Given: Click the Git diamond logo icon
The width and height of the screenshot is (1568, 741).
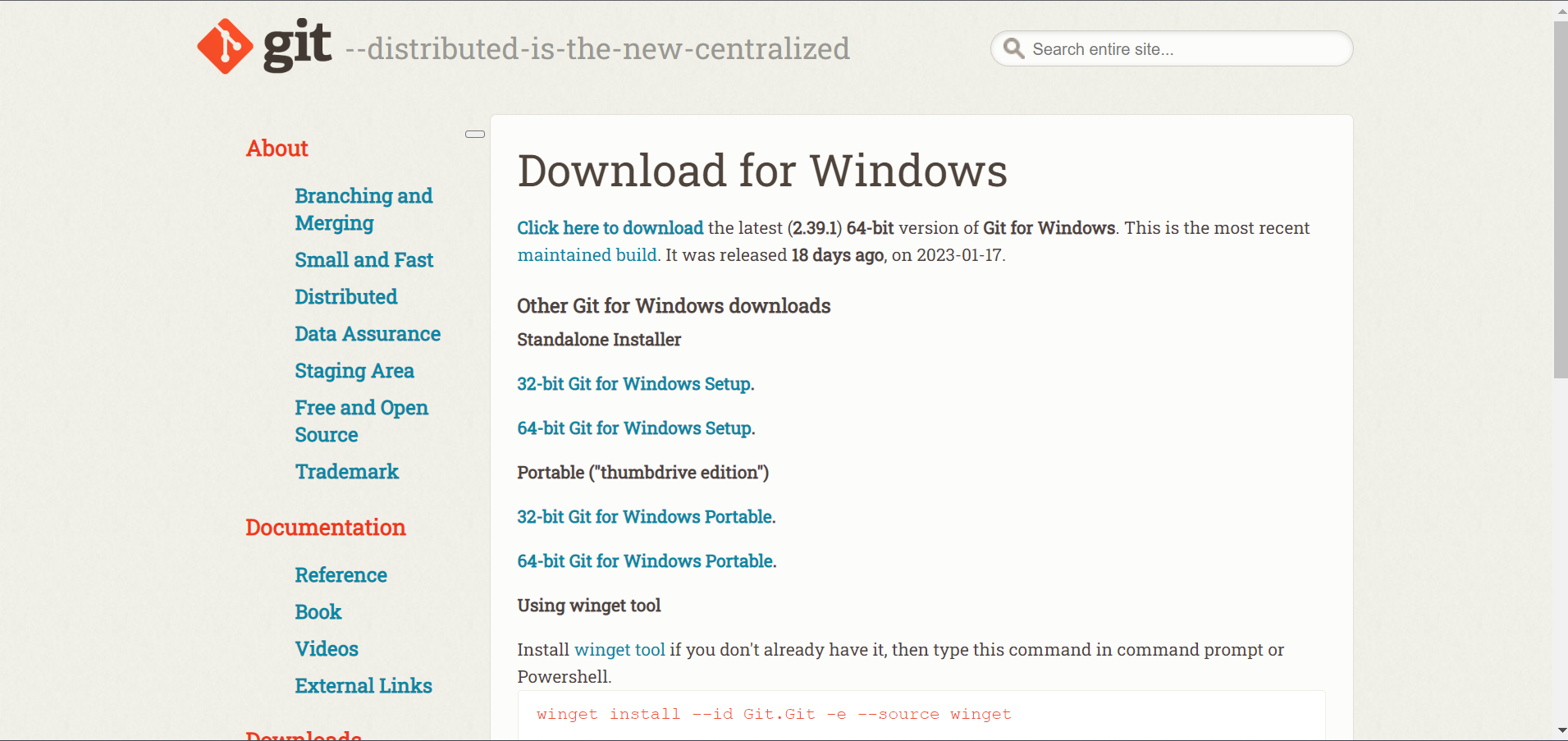Looking at the screenshot, I should [x=225, y=46].
